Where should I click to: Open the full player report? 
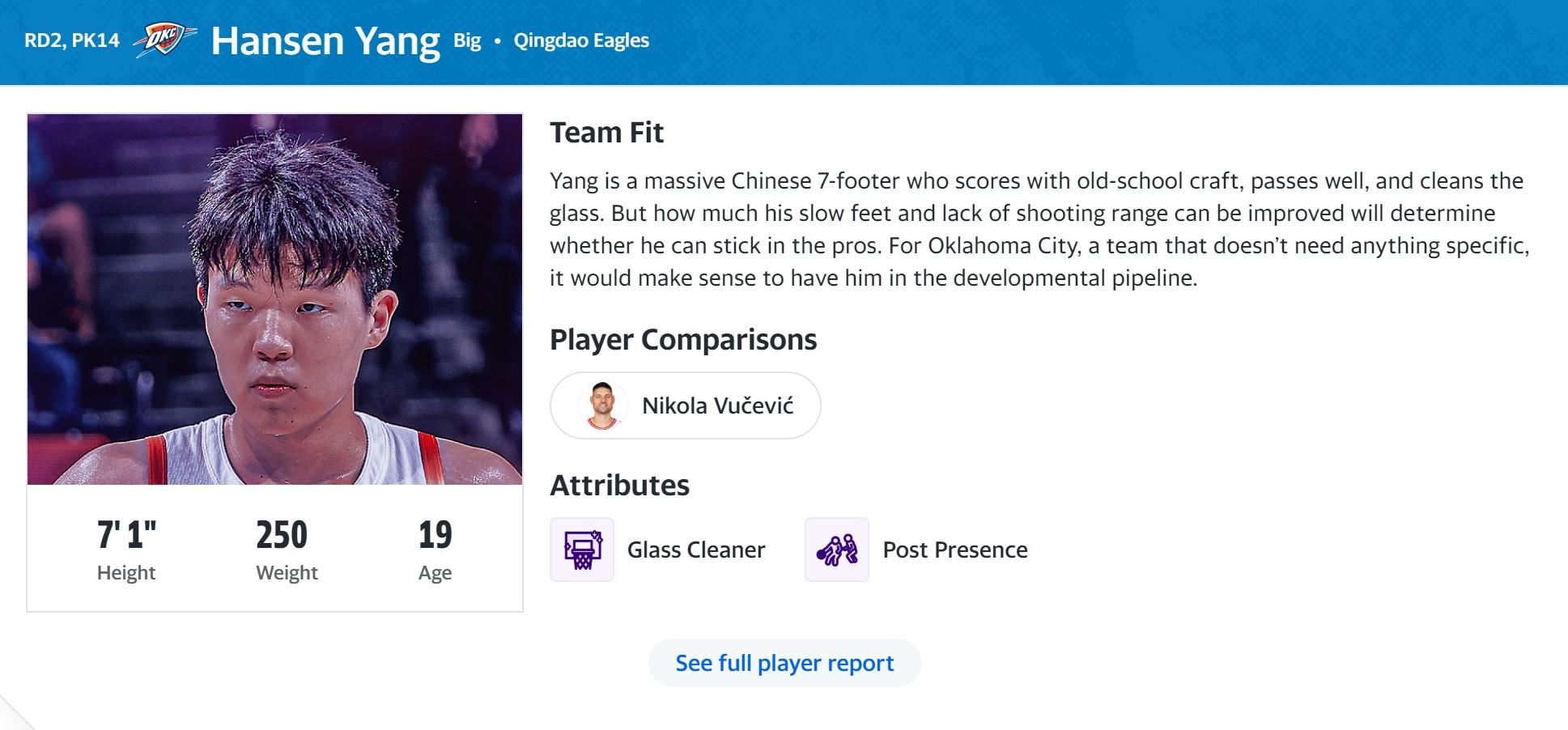pyautogui.click(x=784, y=663)
